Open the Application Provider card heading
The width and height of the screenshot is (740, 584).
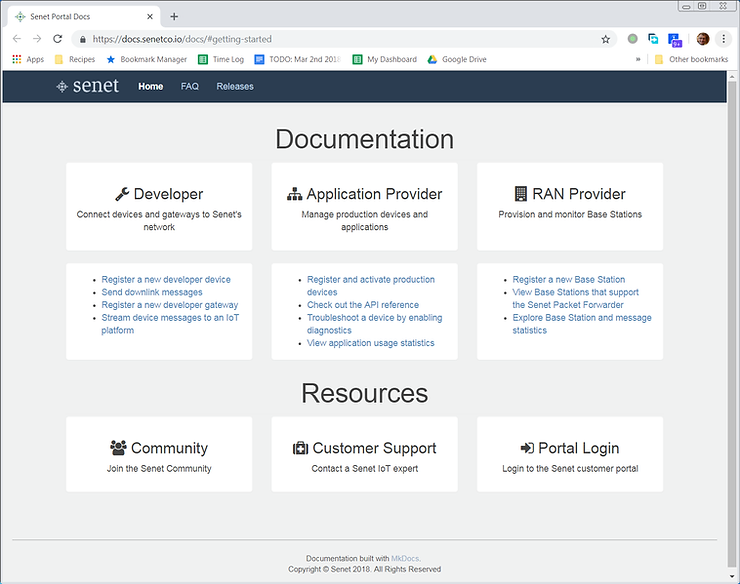[374, 194]
